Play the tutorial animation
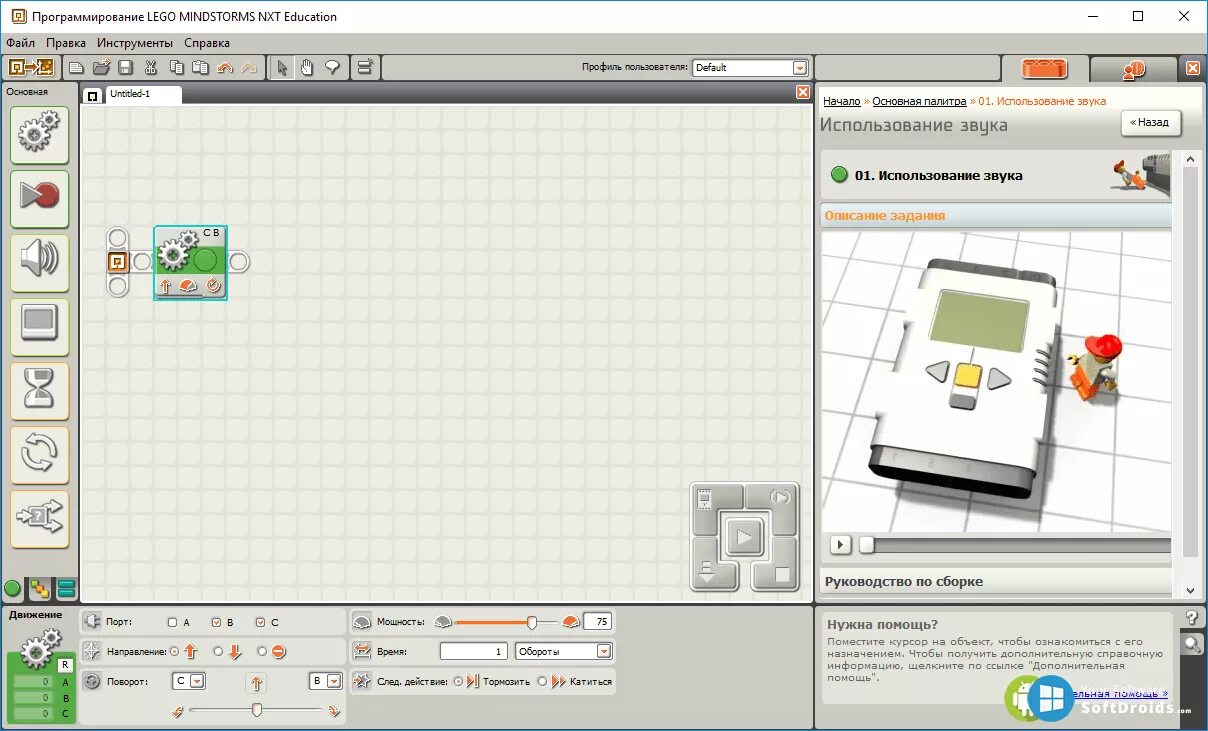 841,545
